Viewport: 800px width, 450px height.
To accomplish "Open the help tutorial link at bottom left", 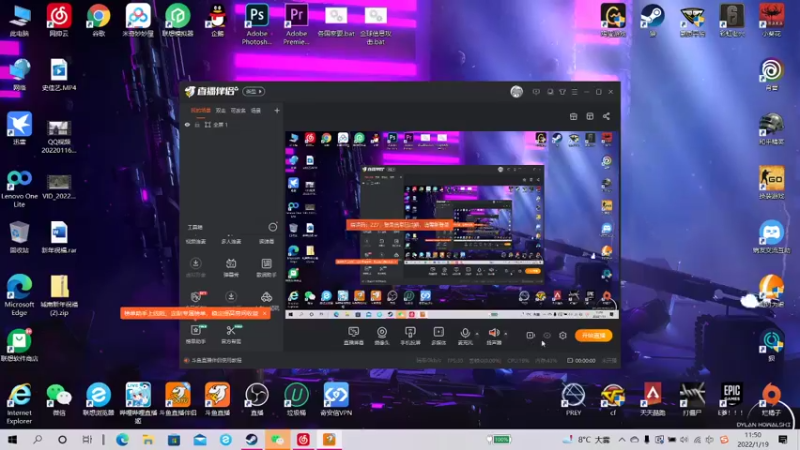I will pos(213,360).
